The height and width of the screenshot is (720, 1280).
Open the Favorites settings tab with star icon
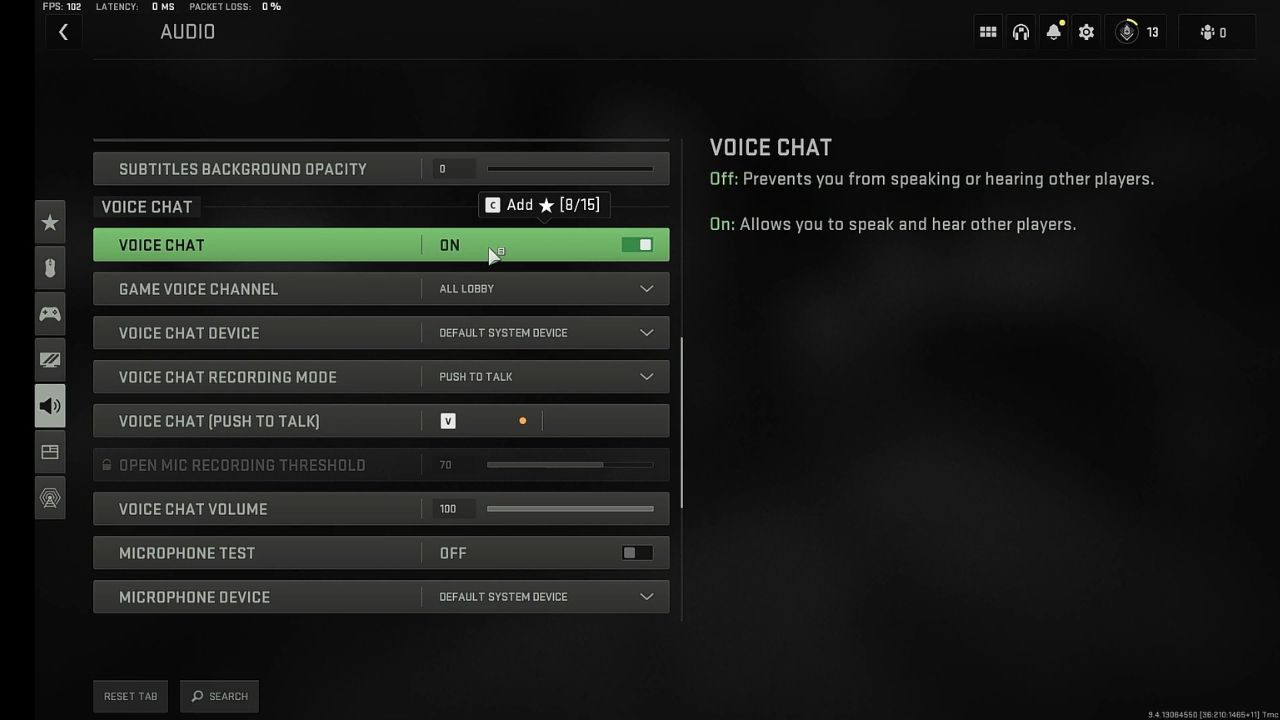tap(50, 221)
